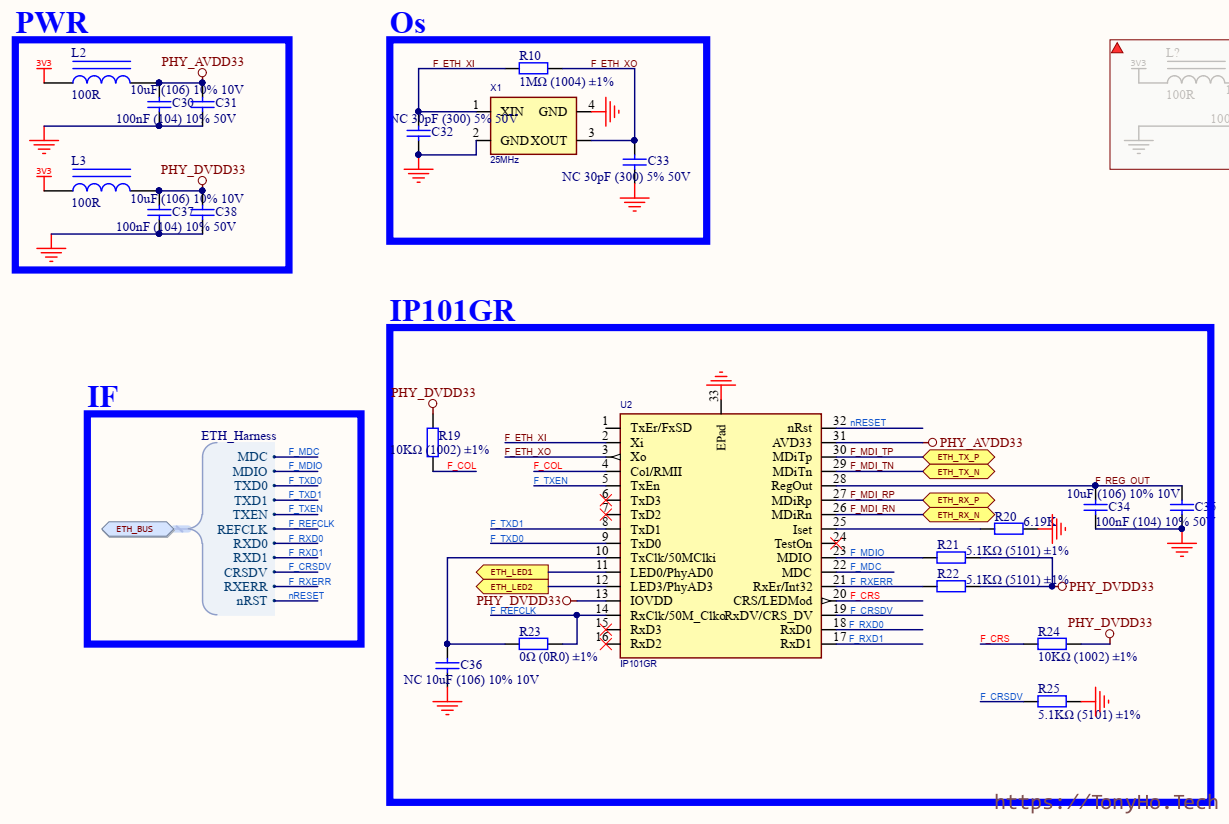Select the R23 zero-ohm resistor
The image size is (1229, 824).
point(531,644)
